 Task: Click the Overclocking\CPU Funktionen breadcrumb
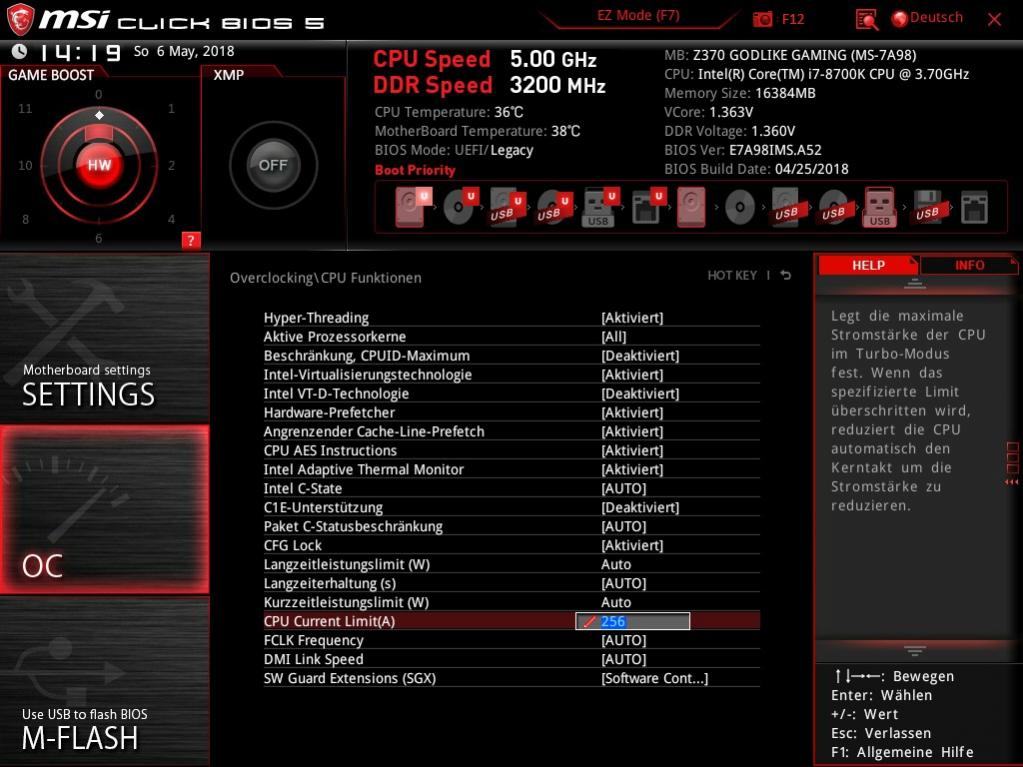coord(326,278)
